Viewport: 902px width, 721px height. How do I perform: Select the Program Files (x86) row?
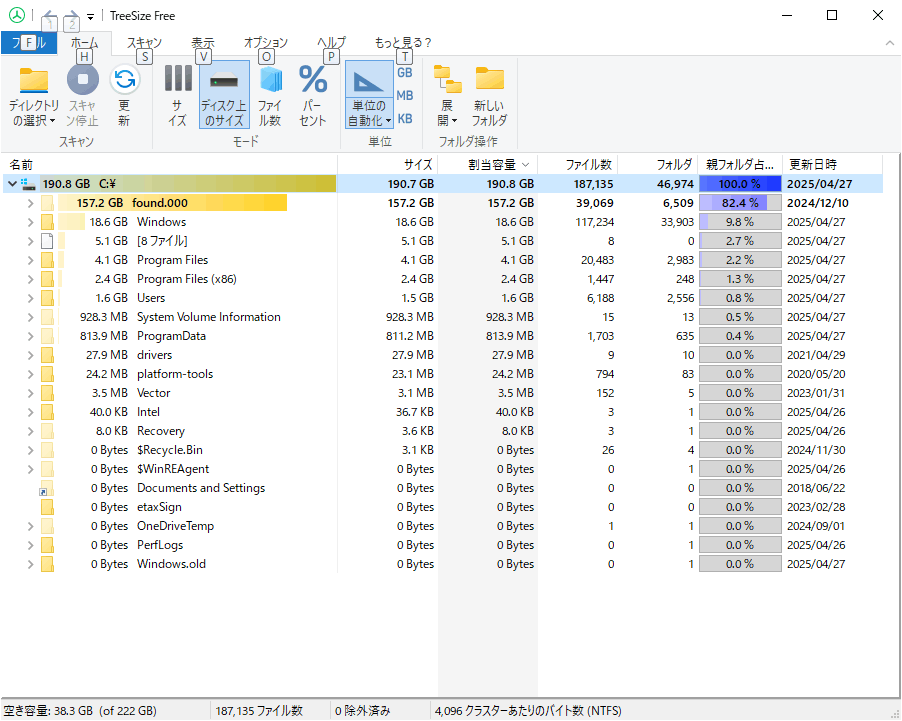(442, 279)
